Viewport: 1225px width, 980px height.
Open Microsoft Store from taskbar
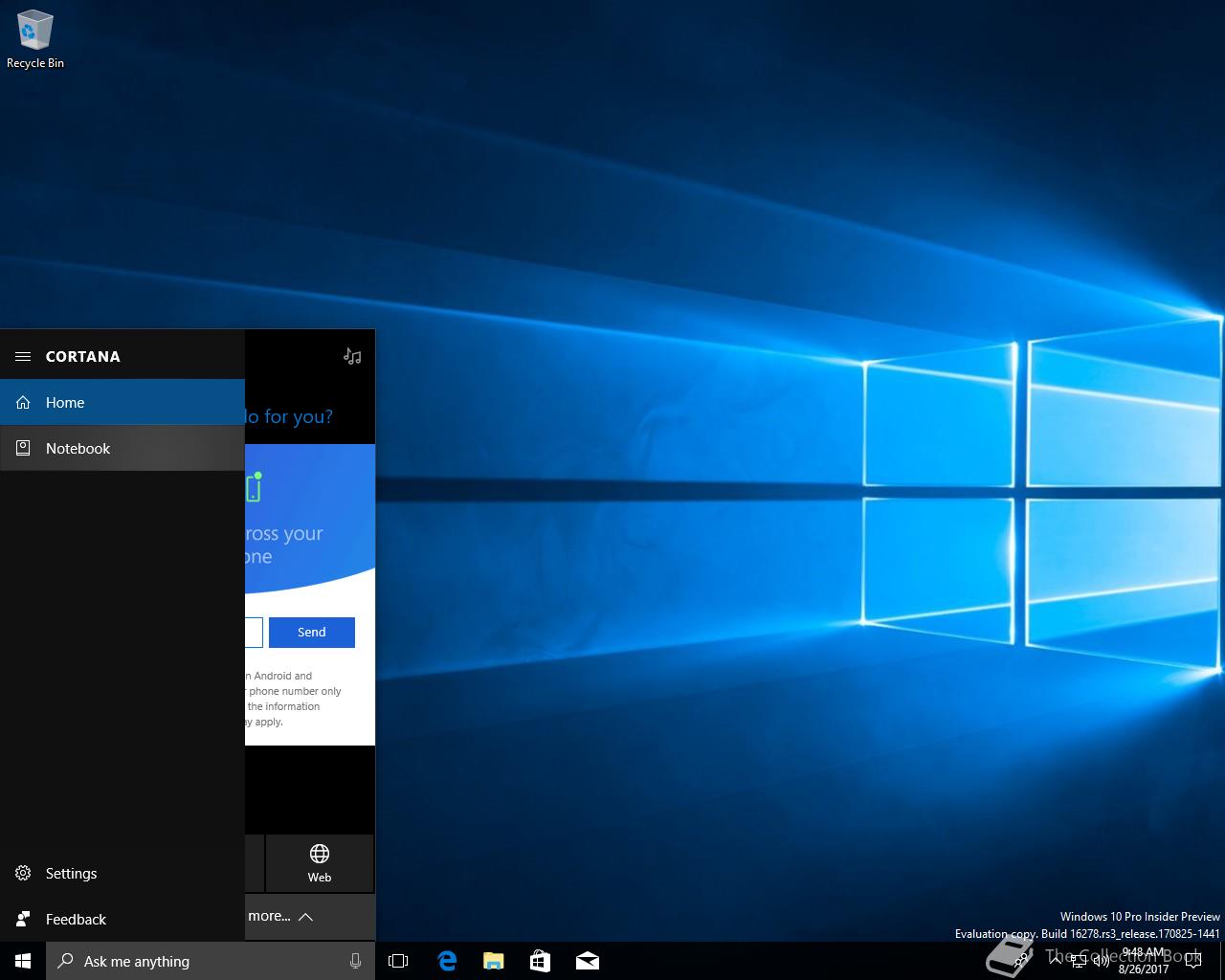(540, 961)
